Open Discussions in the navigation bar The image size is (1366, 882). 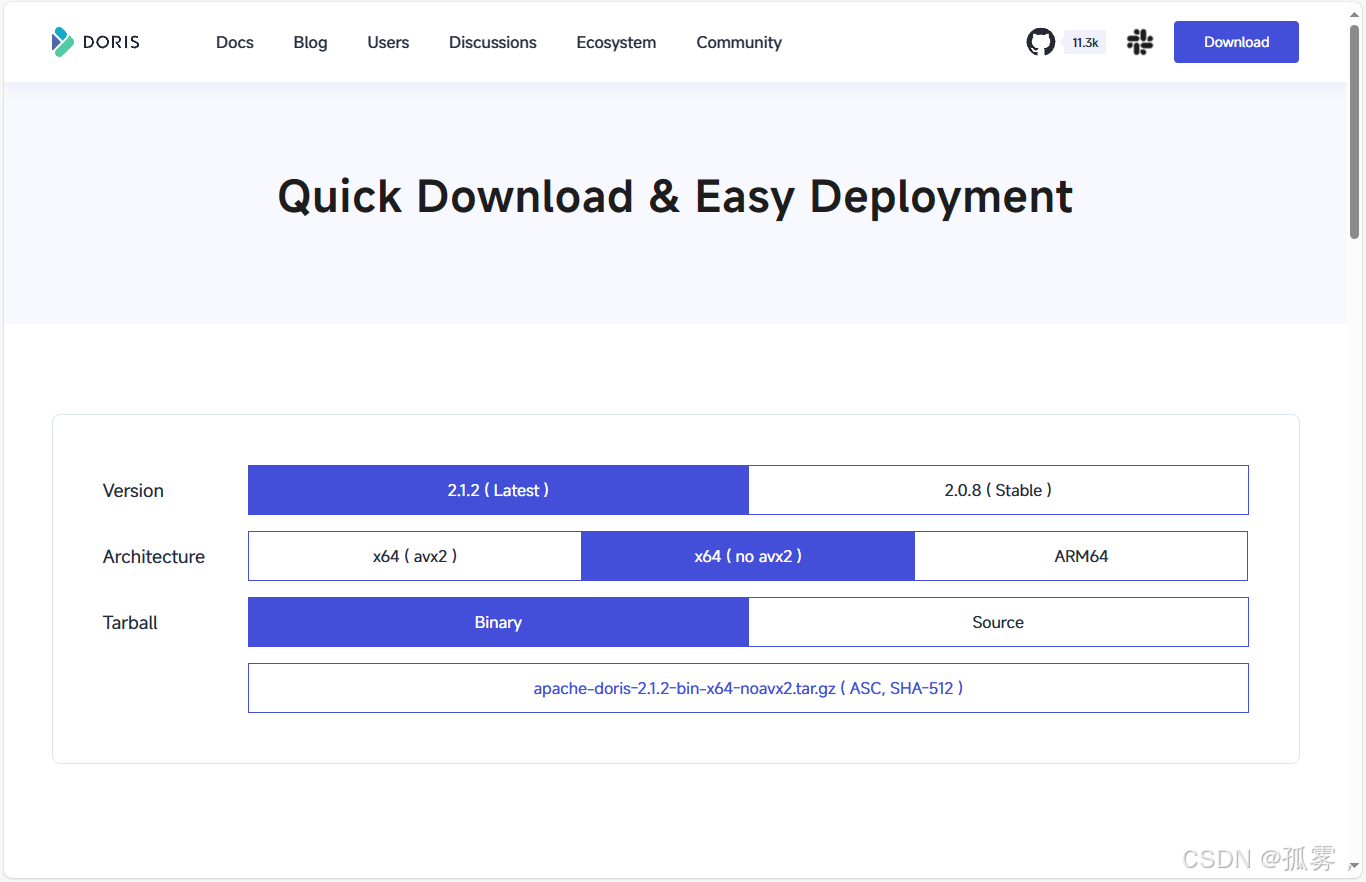493,42
